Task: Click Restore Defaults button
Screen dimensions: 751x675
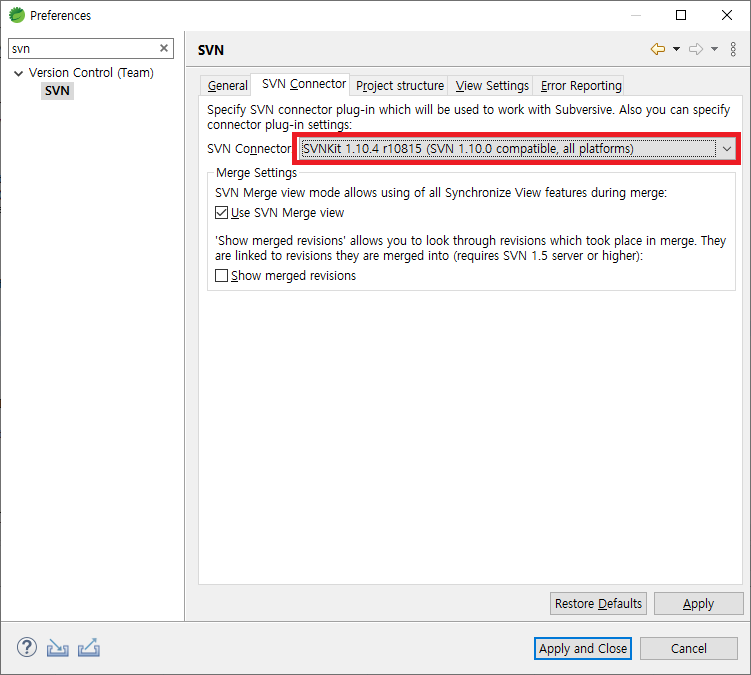Action: pos(598,603)
